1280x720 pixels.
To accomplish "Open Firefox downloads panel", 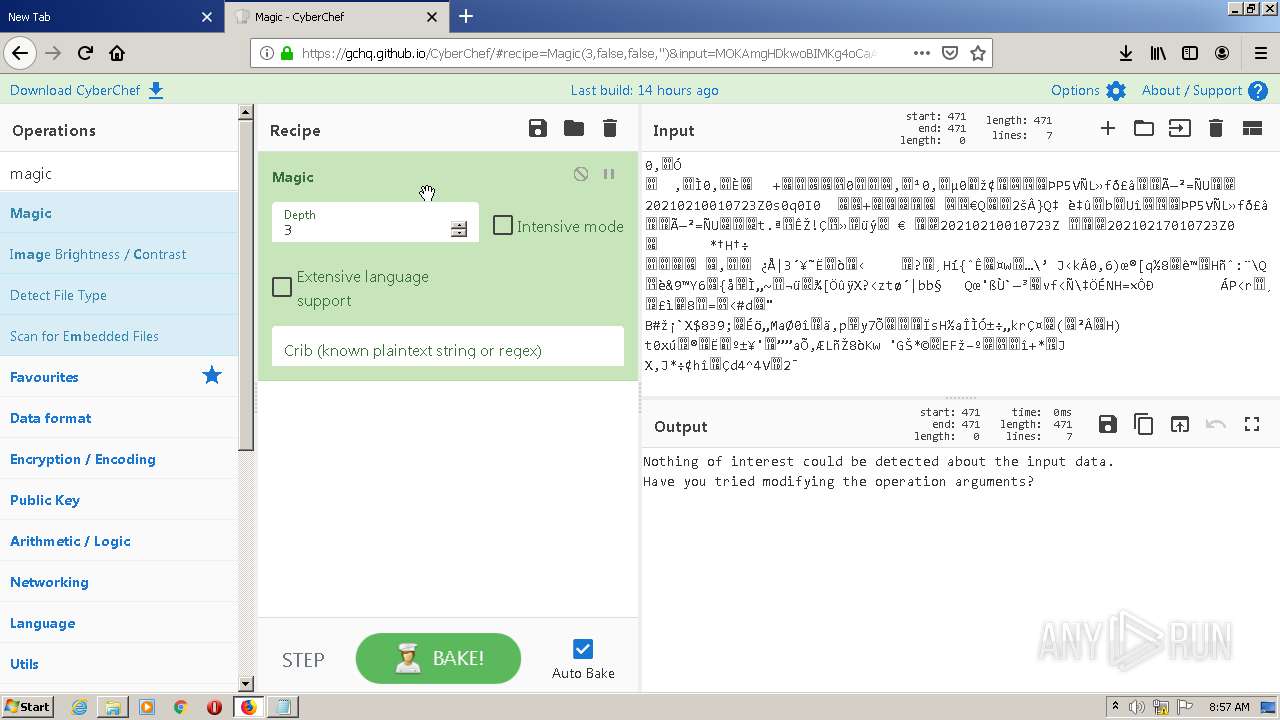I will [x=1126, y=53].
